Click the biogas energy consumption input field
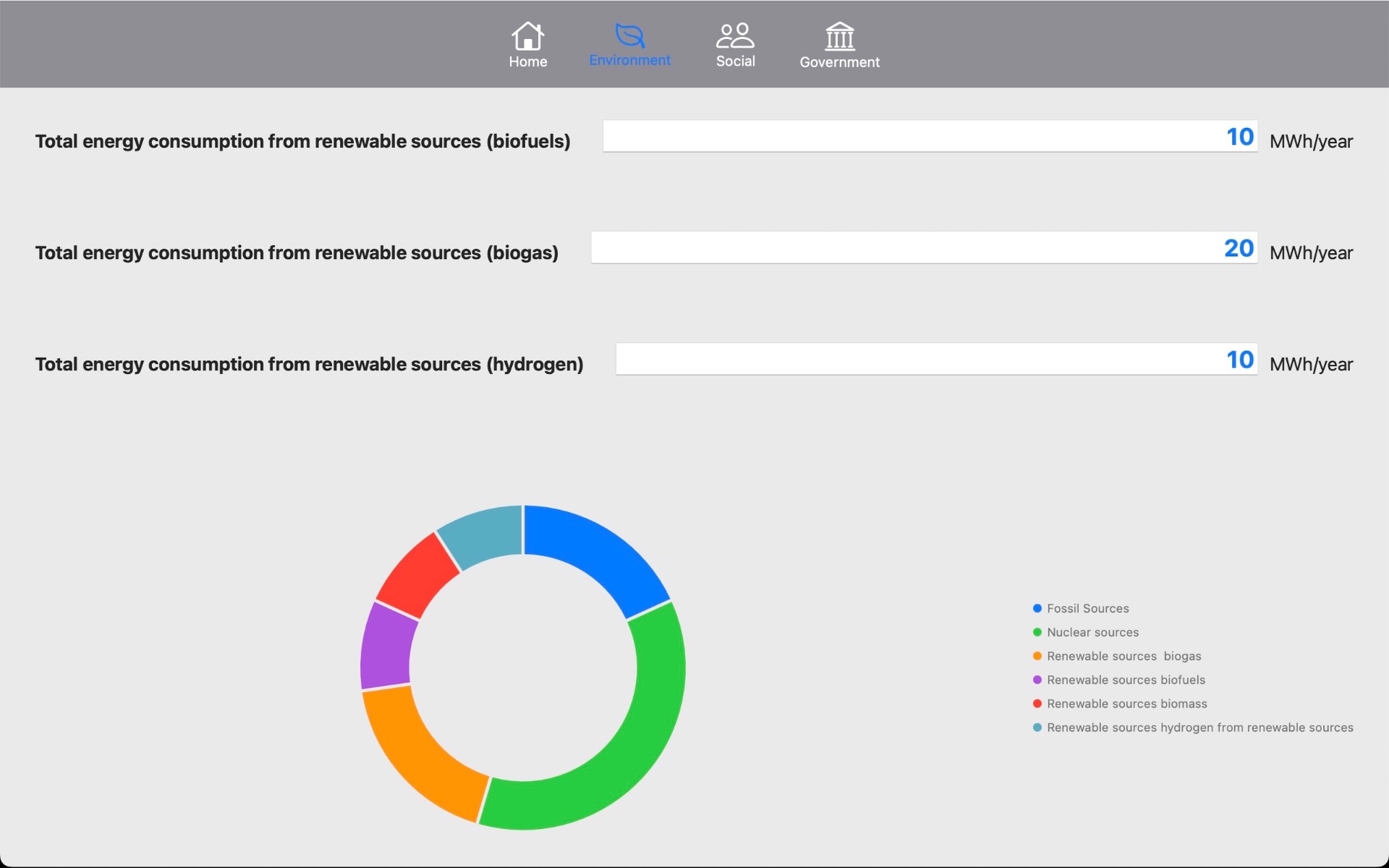1389x868 pixels. click(924, 247)
